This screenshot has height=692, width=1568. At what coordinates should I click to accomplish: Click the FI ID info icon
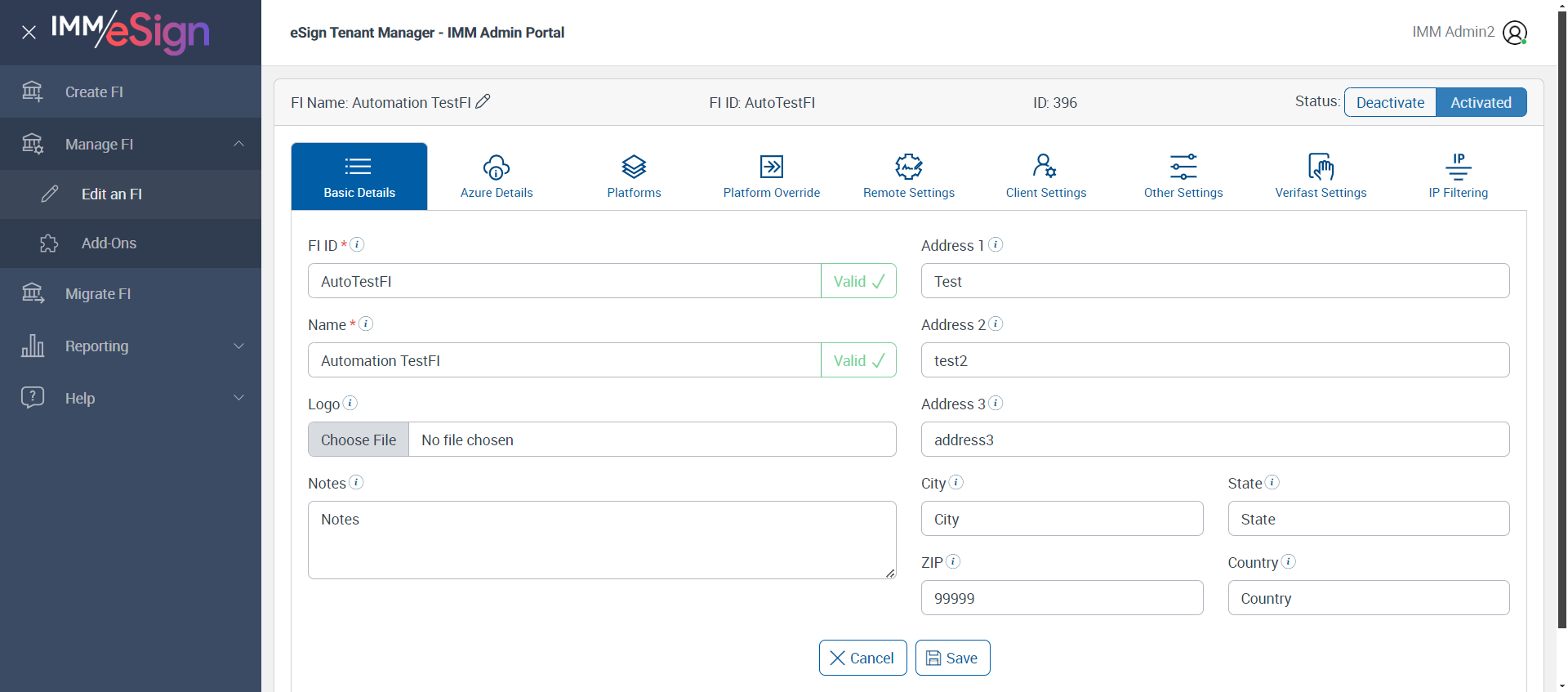point(357,244)
